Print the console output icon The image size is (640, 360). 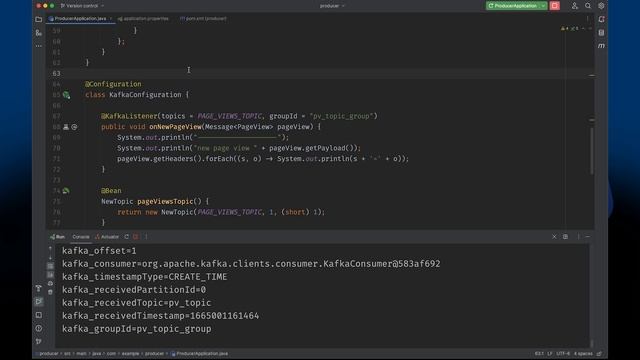pos(50,283)
